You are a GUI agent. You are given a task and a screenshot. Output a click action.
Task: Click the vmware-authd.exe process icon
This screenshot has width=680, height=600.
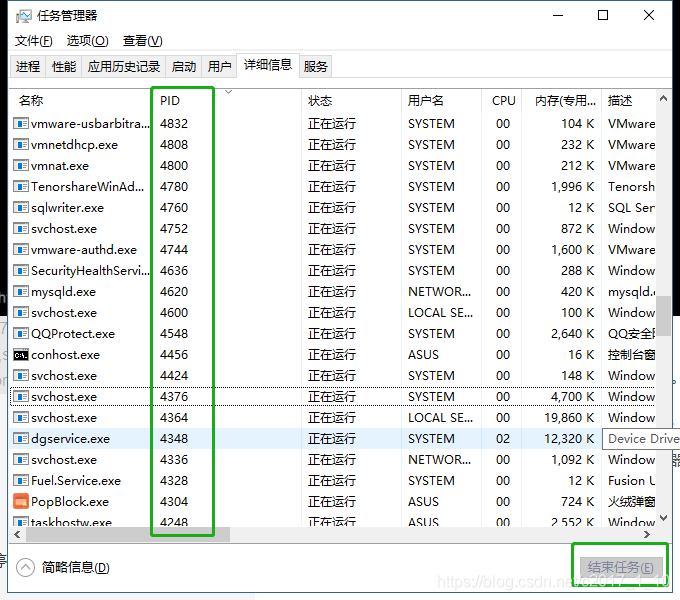21,250
